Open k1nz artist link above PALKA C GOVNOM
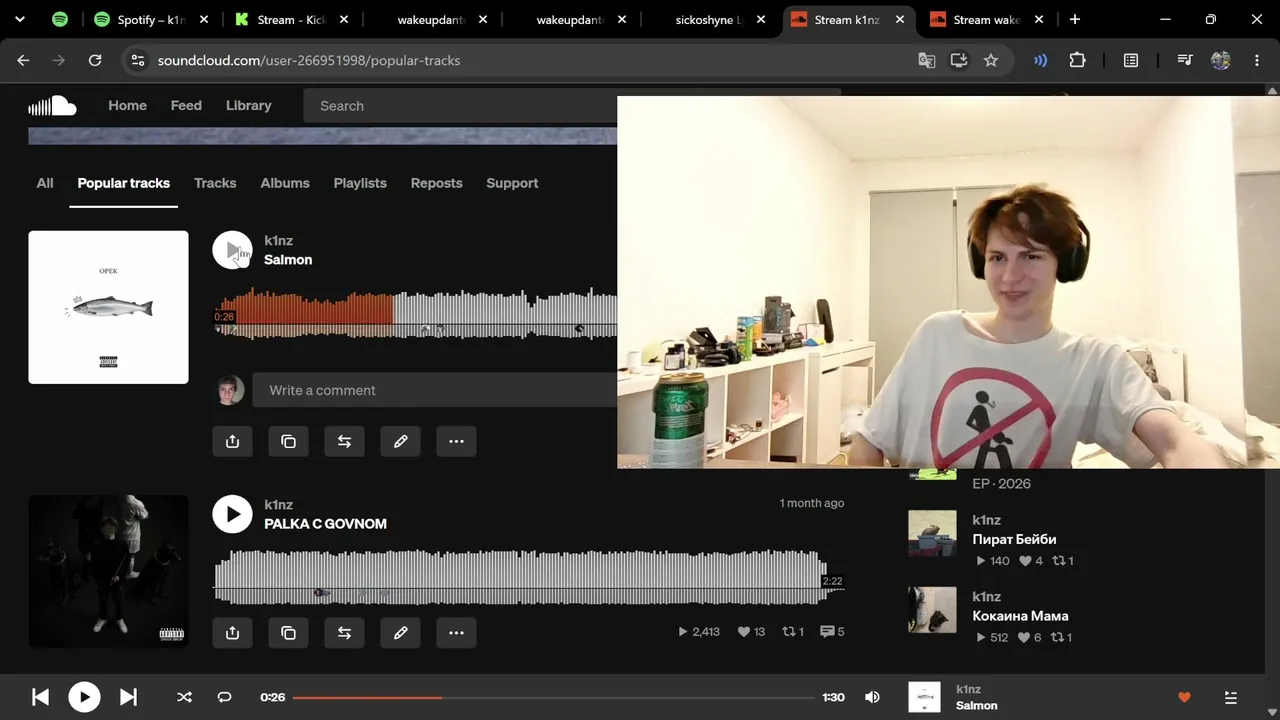 pyautogui.click(x=278, y=504)
